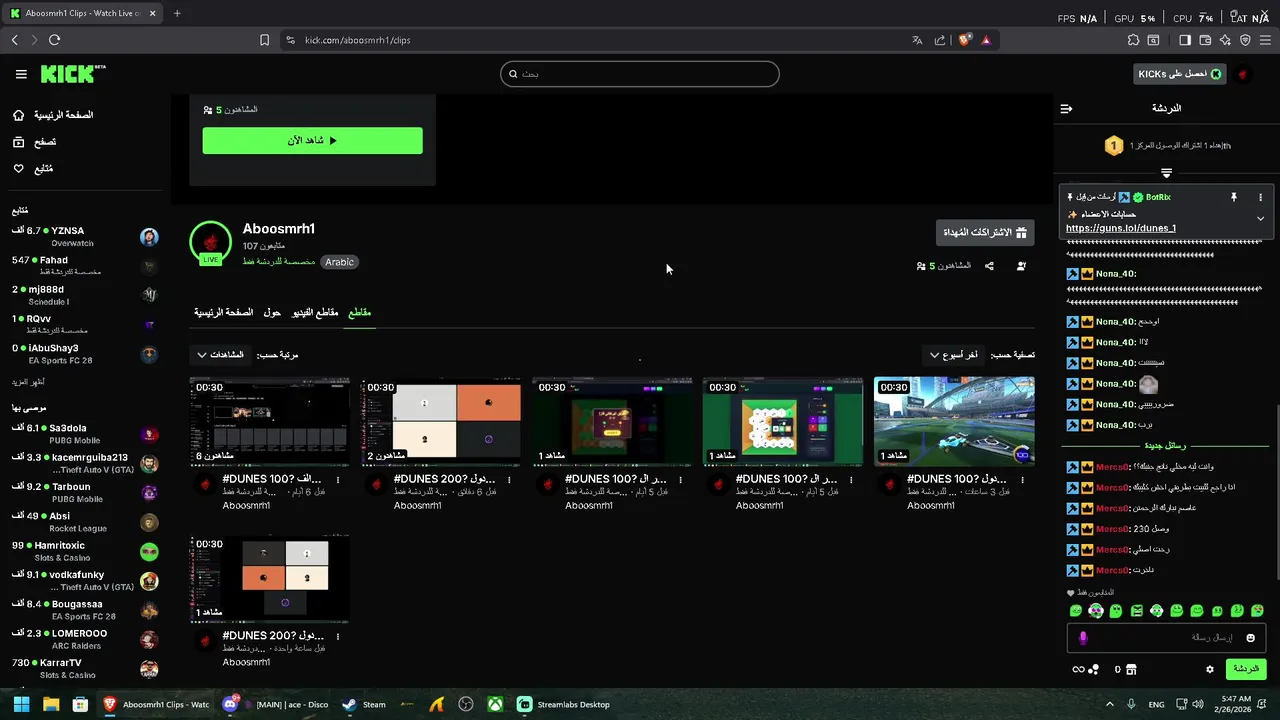Screen dimensions: 1280x720
Task: Open the Kick hamburger menu
Action: click(x=21, y=74)
